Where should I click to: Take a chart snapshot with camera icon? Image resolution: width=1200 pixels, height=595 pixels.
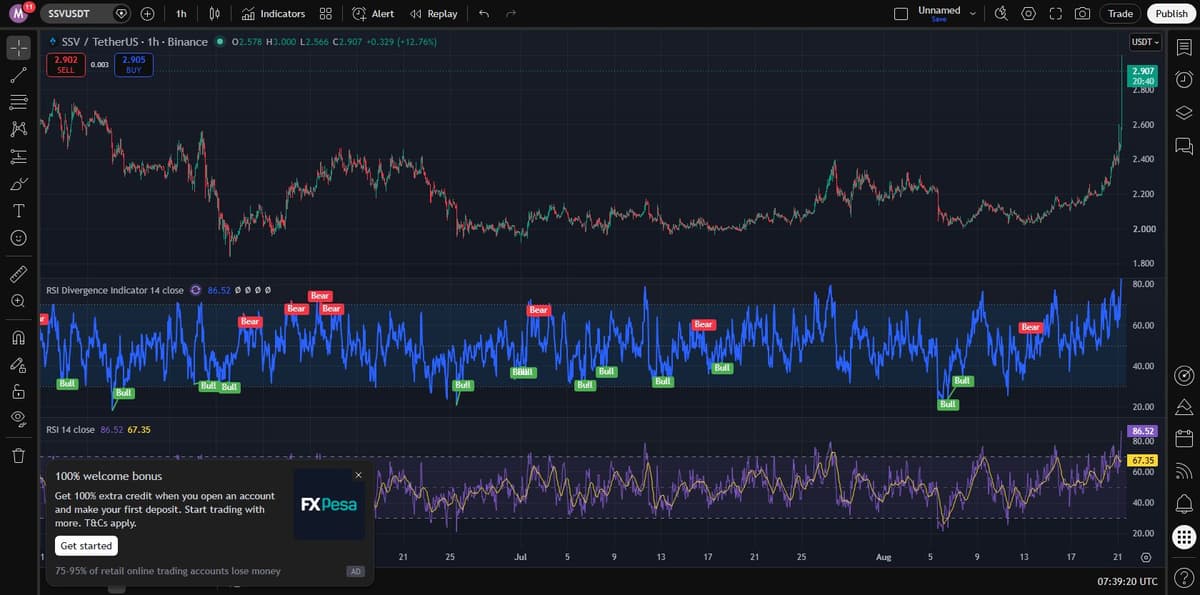pyautogui.click(x=1082, y=14)
